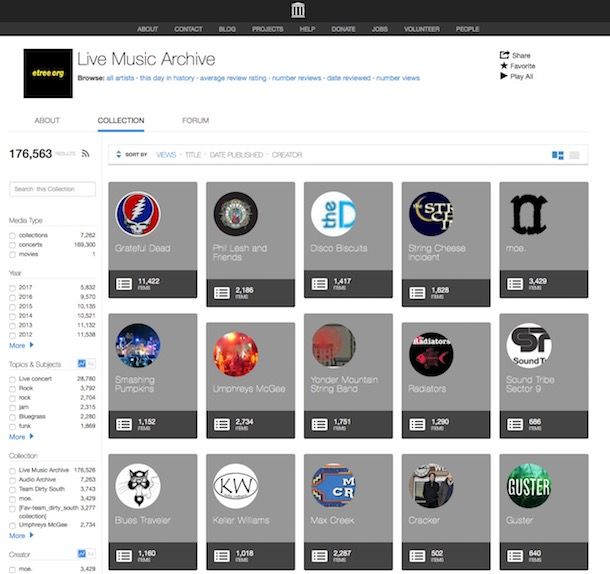Open this day in history link
Image resolution: width=610 pixels, height=574 pixels.
[167, 78]
